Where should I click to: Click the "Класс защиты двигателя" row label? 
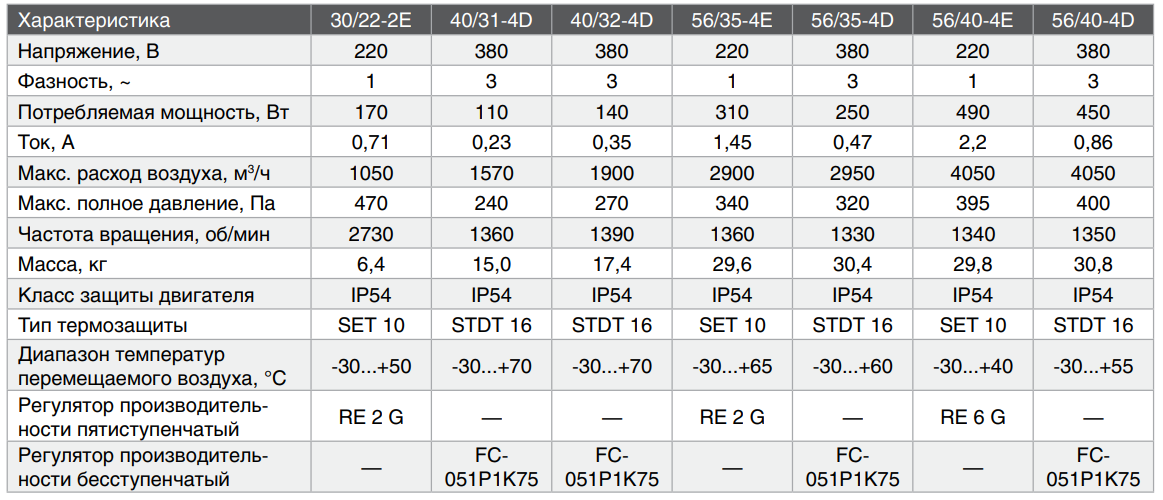tap(136, 295)
